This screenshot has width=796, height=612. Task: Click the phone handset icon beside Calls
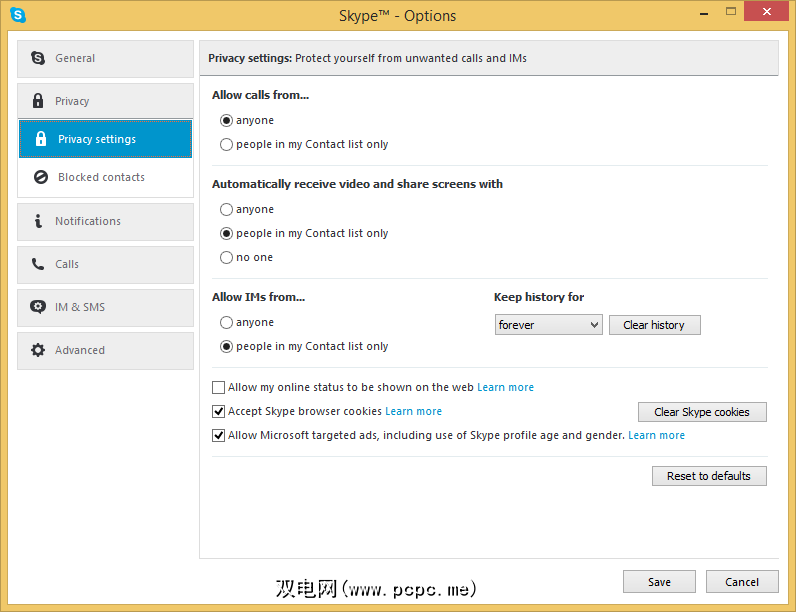pos(38,264)
